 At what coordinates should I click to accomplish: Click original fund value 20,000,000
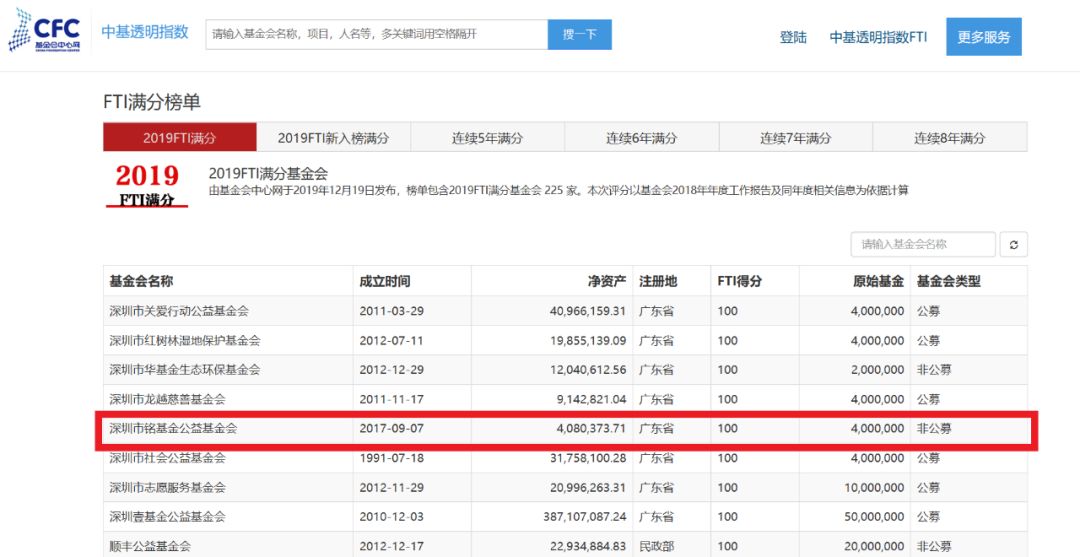[874, 546]
